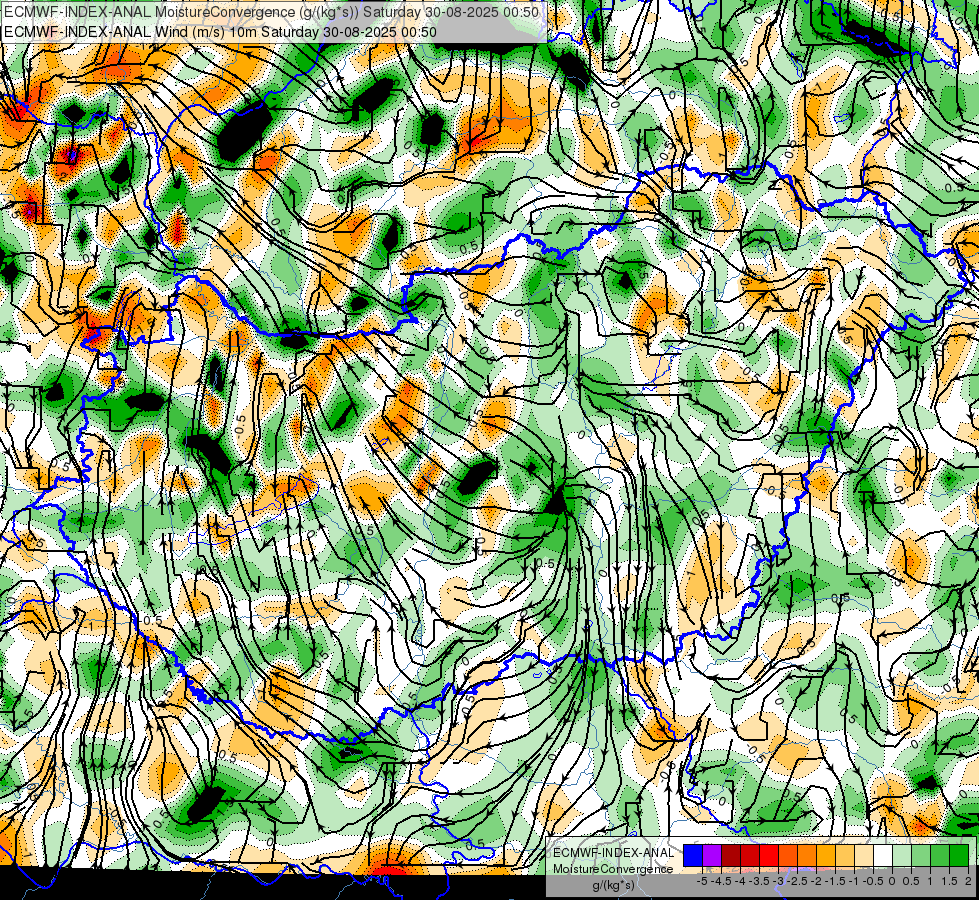Image resolution: width=979 pixels, height=900 pixels.
Task: Click the blue legend swatch below -5
Action: (x=693, y=855)
